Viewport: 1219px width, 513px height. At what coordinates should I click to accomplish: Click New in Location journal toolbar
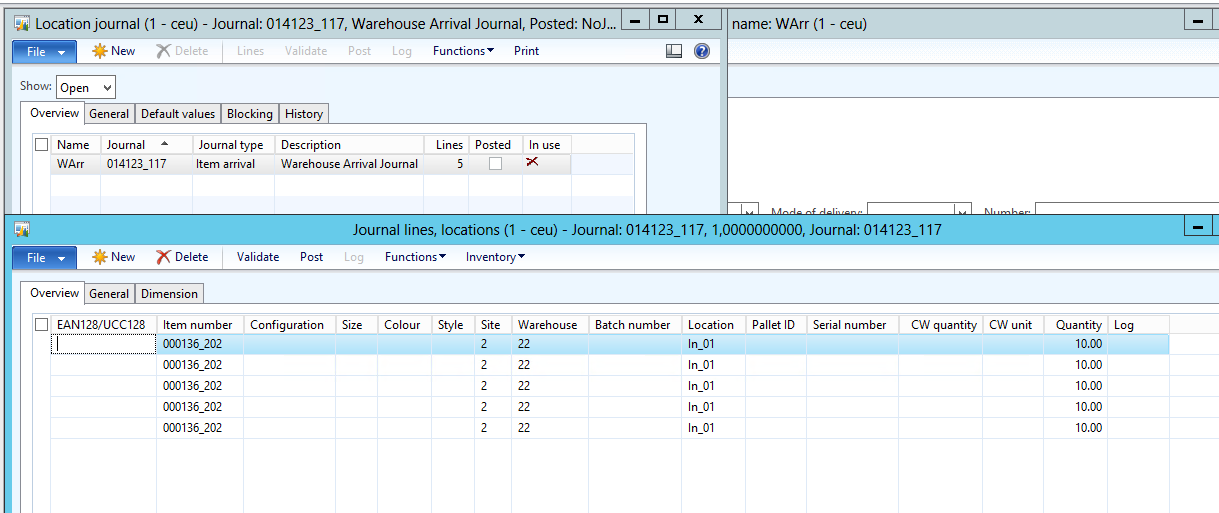pos(113,51)
